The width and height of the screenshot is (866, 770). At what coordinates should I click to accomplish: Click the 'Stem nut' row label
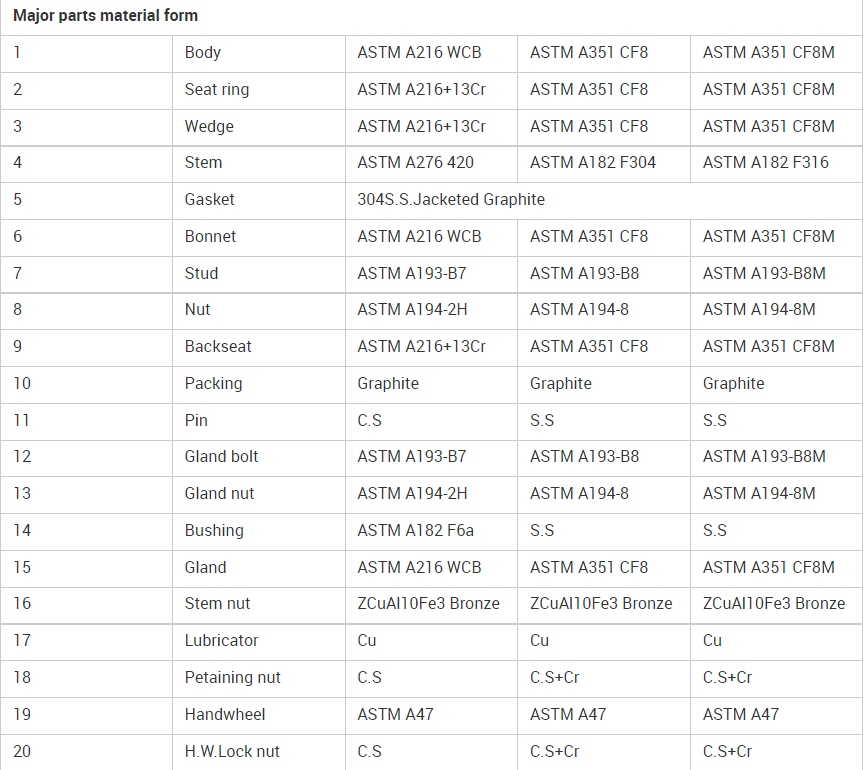click(217, 603)
